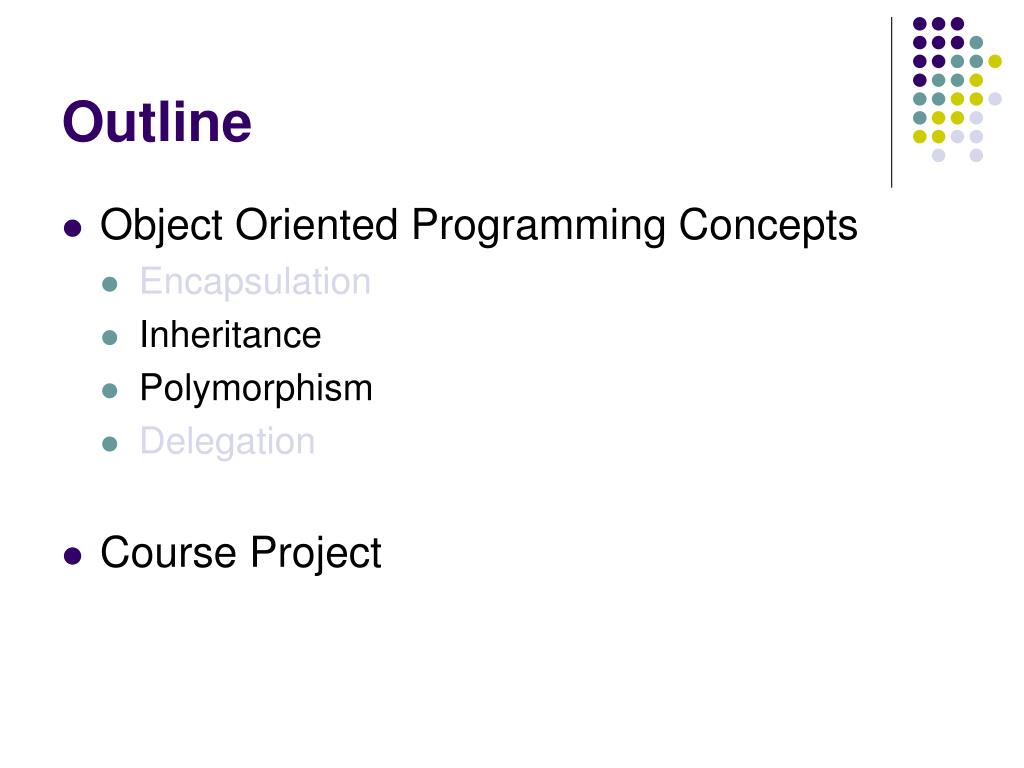
Task: Click the purple bullet before Object Oriented
Action: pyautogui.click(x=72, y=229)
